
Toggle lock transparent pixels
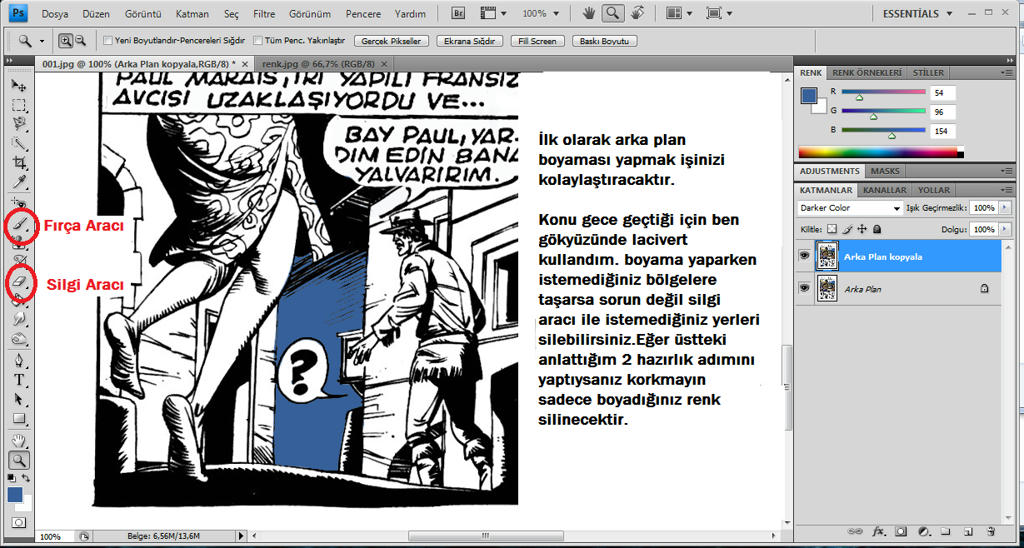point(832,229)
